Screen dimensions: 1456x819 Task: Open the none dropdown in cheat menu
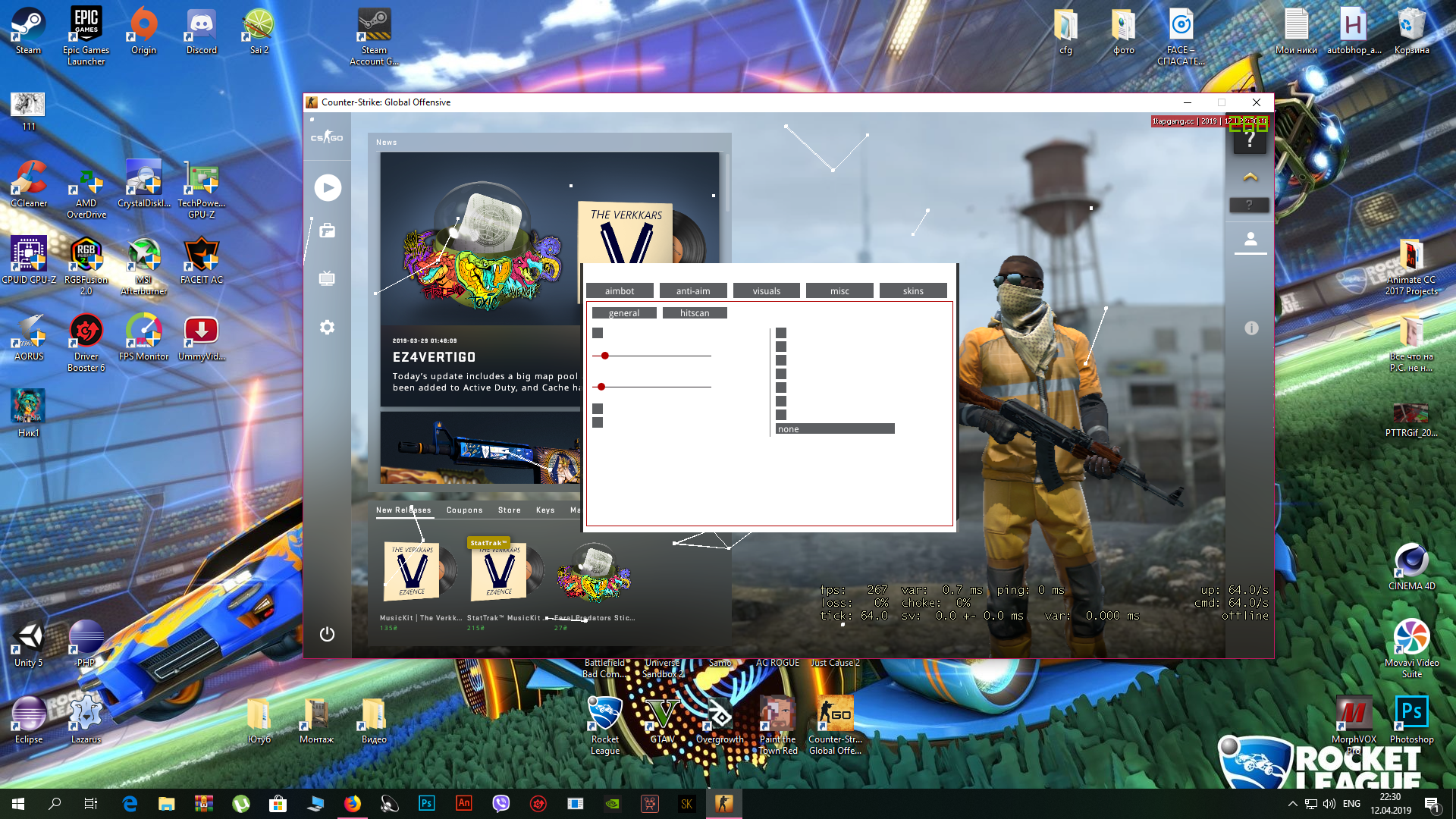(x=835, y=429)
